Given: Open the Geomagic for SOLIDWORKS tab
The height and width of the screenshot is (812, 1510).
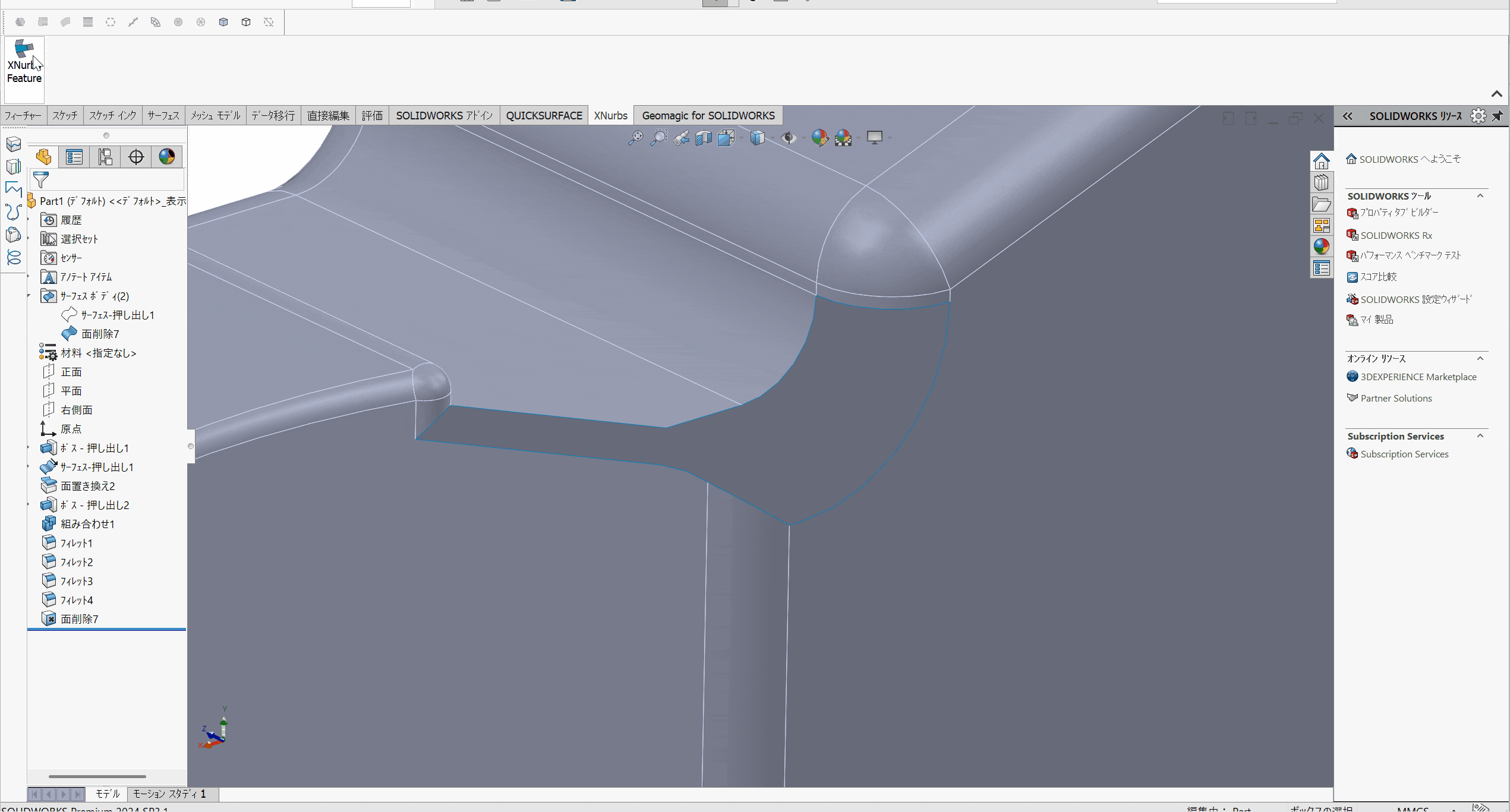Looking at the screenshot, I should pyautogui.click(x=708, y=116).
